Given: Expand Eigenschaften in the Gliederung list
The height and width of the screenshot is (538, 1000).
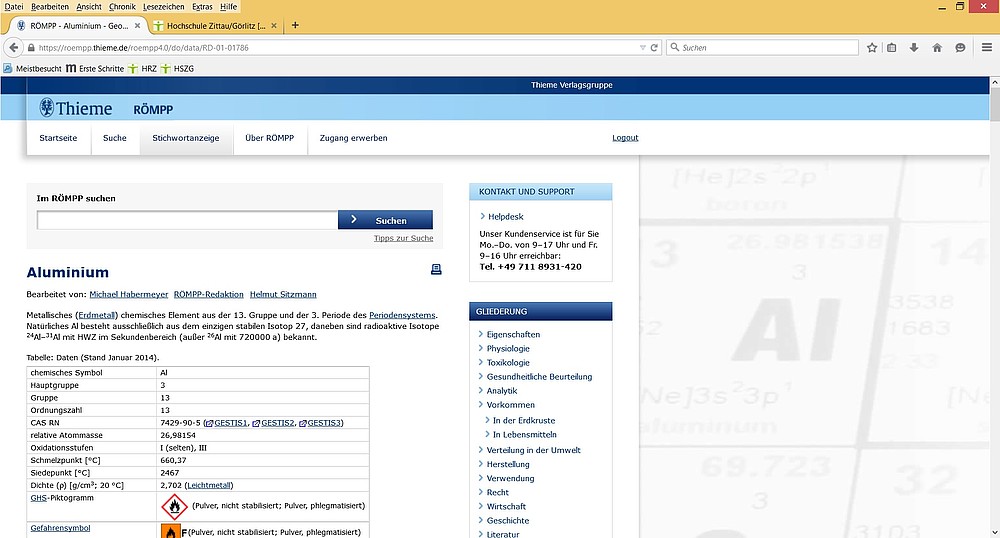Looking at the screenshot, I should 513,334.
